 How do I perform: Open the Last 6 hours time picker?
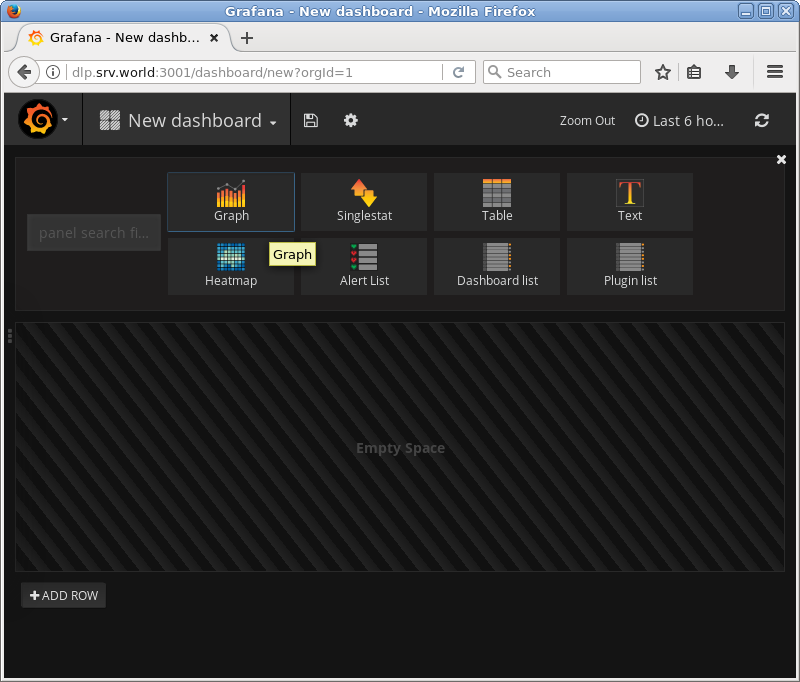tap(679, 121)
